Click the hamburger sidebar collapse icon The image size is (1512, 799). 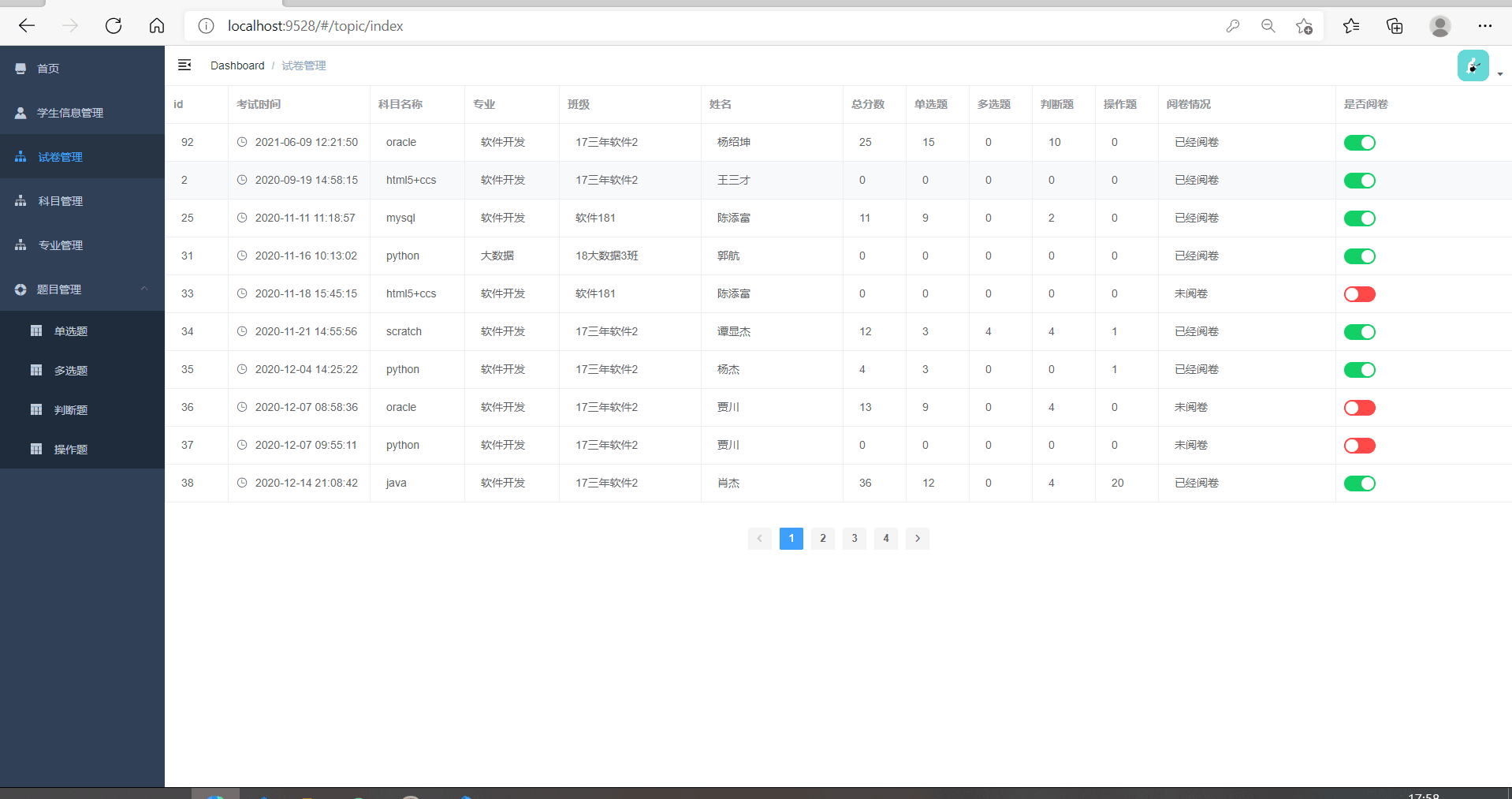coord(184,65)
